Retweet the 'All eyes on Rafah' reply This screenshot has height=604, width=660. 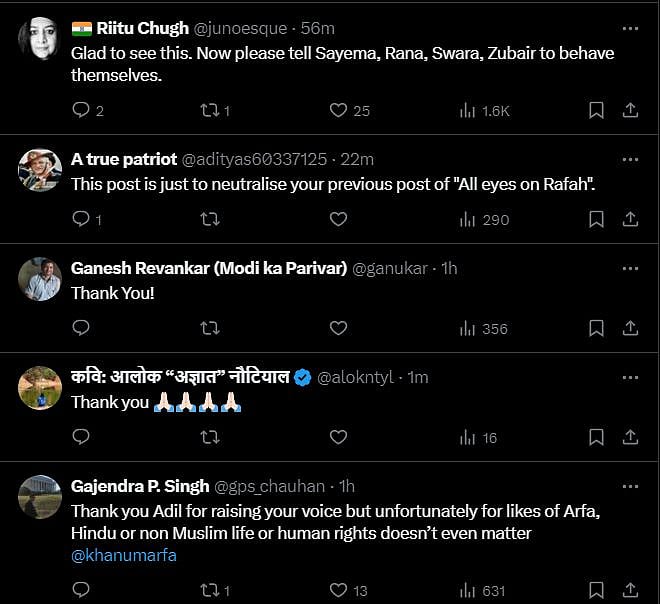(210, 219)
